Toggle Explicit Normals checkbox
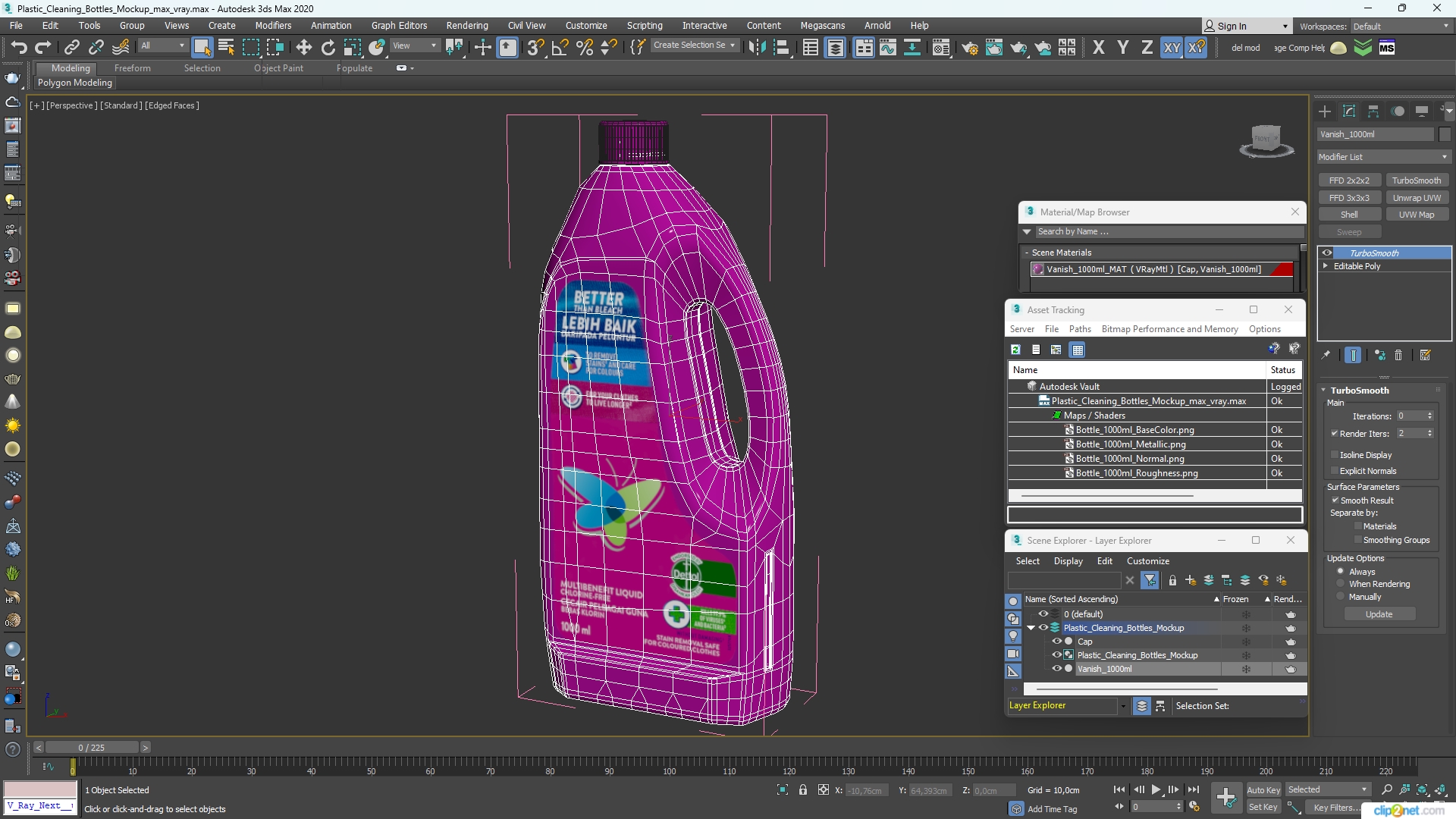The height and width of the screenshot is (819, 1456). pos(1335,471)
